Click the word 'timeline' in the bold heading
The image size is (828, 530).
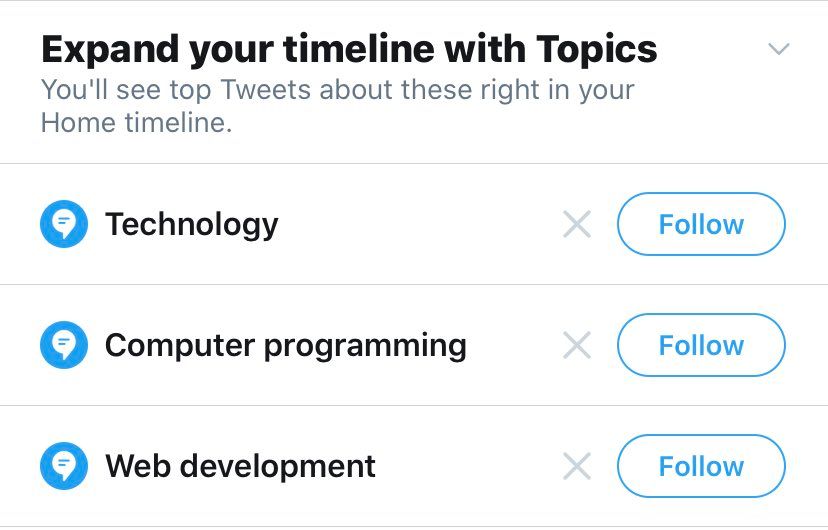359,49
